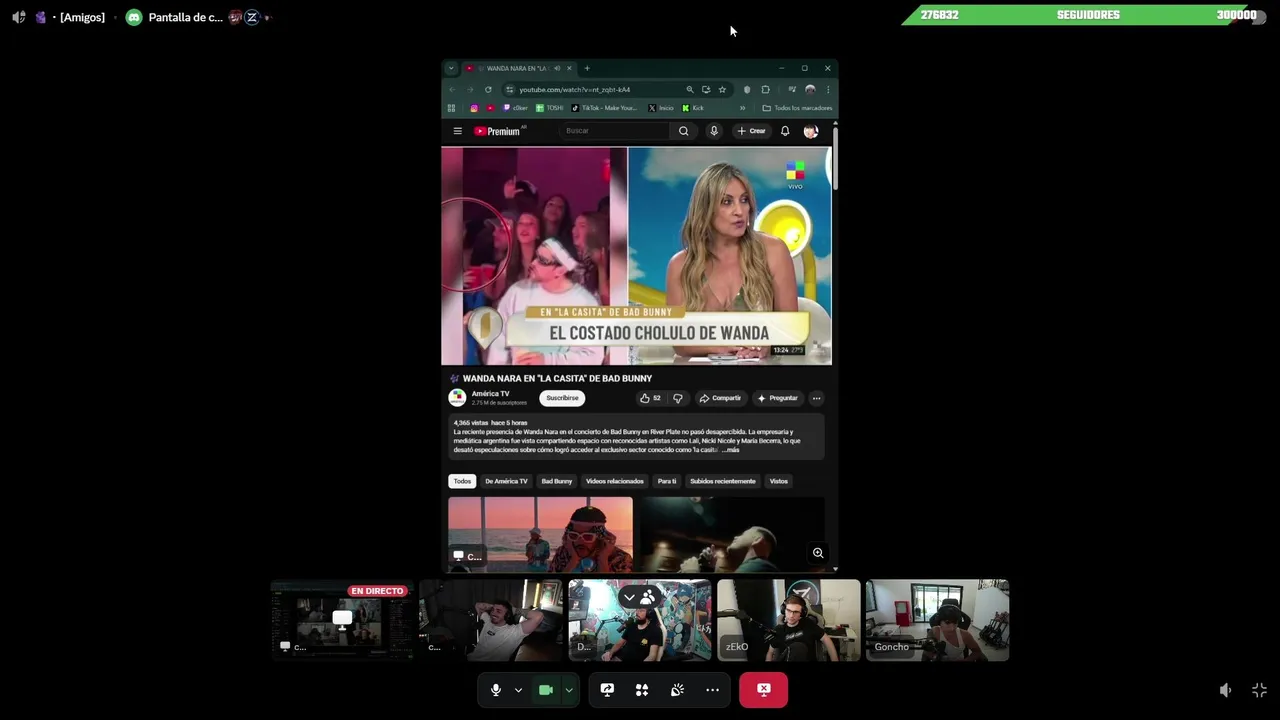Select zEkO's video tile

[x=788, y=620]
